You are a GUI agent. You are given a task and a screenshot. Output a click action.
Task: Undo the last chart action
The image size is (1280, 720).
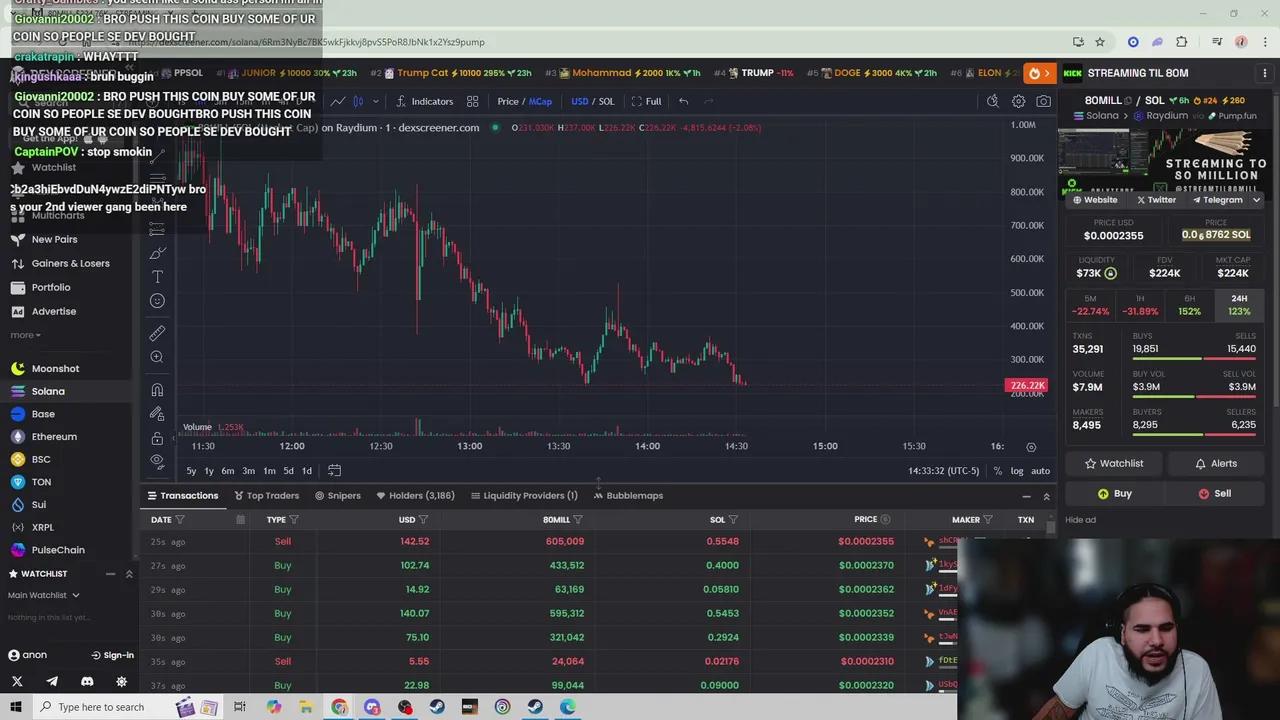pyautogui.click(x=683, y=101)
